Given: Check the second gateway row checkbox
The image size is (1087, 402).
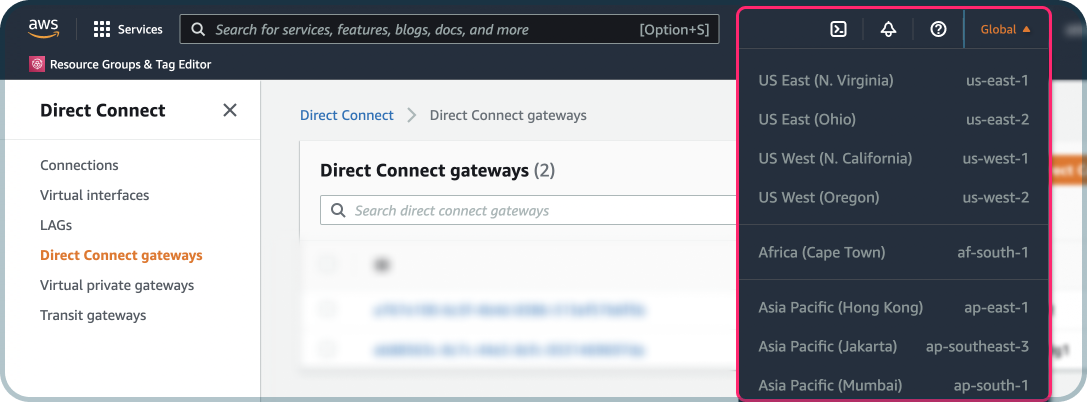Looking at the screenshot, I should (x=328, y=350).
